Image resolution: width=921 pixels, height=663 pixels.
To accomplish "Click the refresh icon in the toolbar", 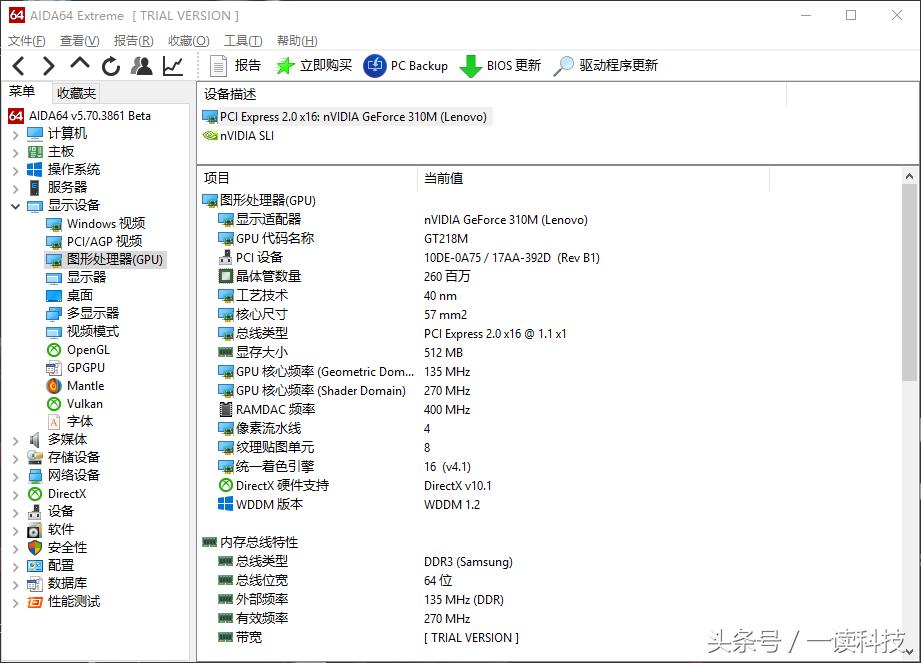I will coord(110,65).
